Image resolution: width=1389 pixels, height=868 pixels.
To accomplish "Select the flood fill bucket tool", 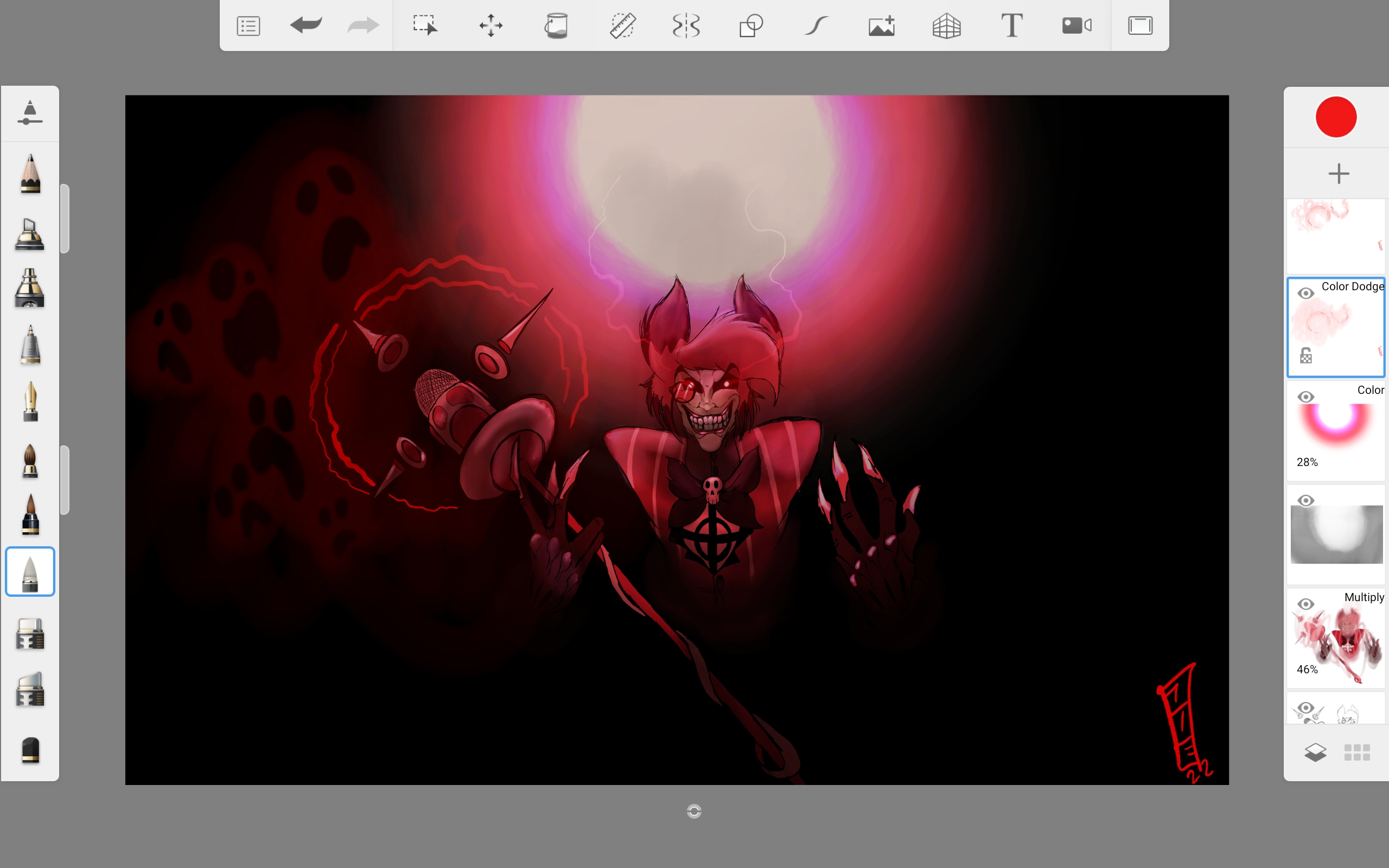I will point(556,26).
